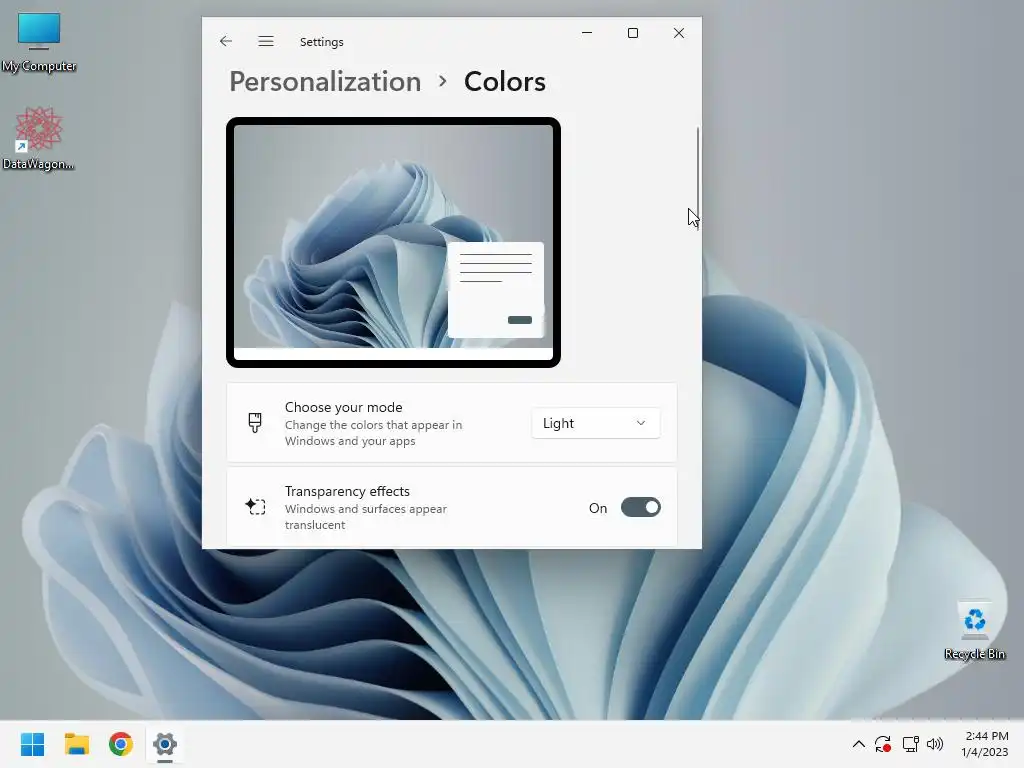Viewport: 1024px width, 768px height.
Task: Click the Settings window vertical scrollbar
Action: pos(698,176)
